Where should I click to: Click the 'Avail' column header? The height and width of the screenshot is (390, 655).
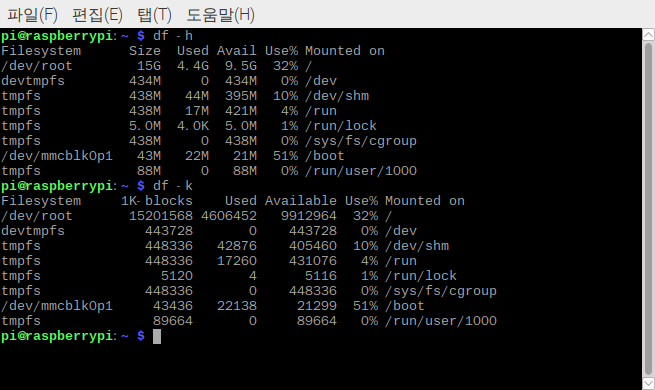(236, 51)
